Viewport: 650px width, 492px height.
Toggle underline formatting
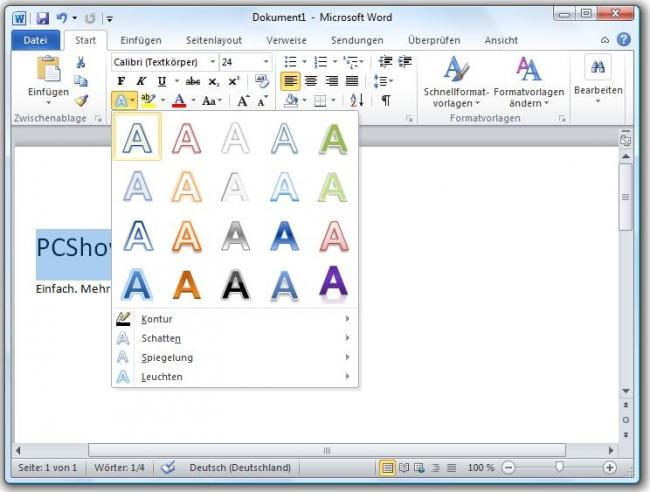point(162,81)
